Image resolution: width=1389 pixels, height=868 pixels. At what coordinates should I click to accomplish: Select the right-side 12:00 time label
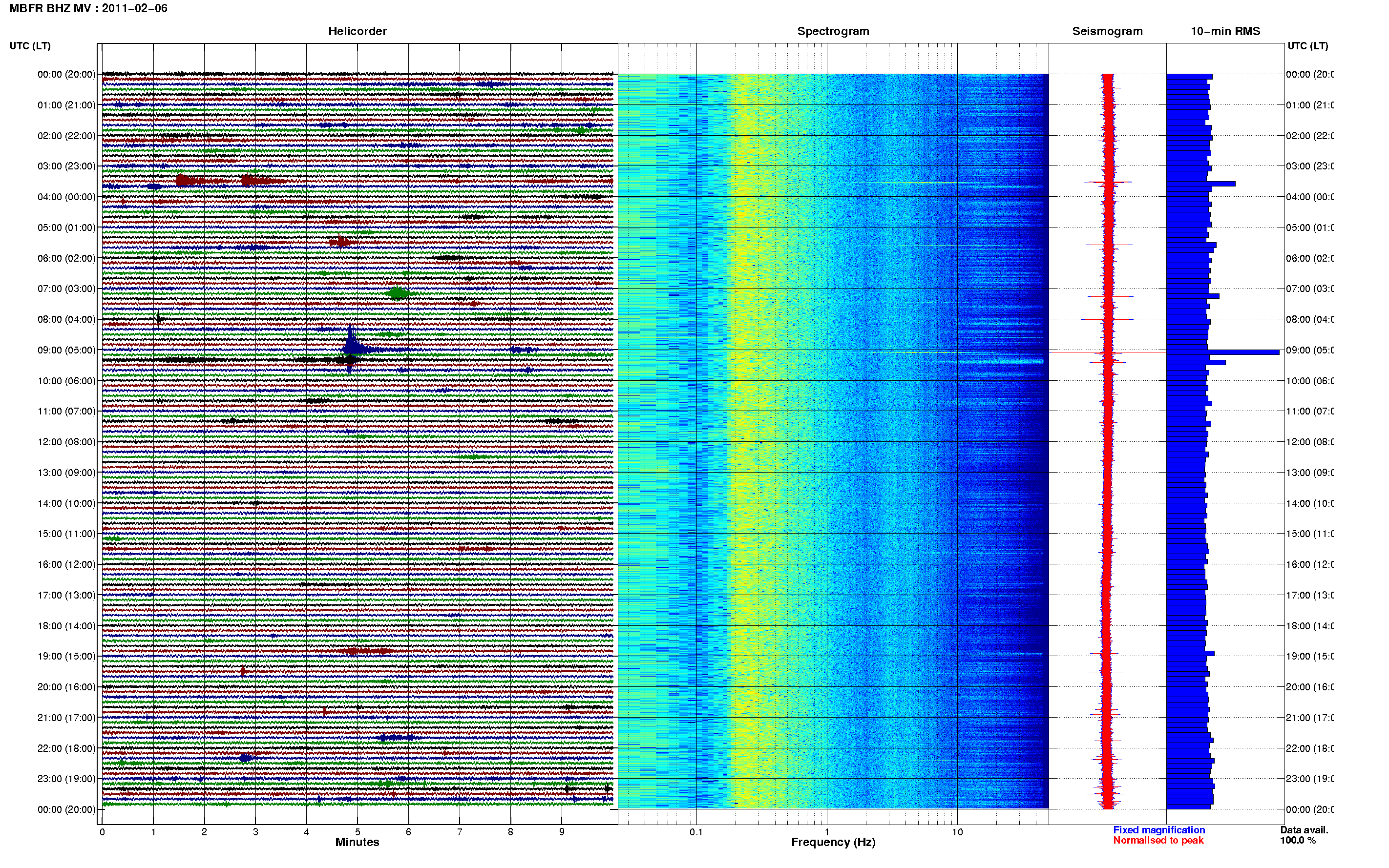(1310, 442)
